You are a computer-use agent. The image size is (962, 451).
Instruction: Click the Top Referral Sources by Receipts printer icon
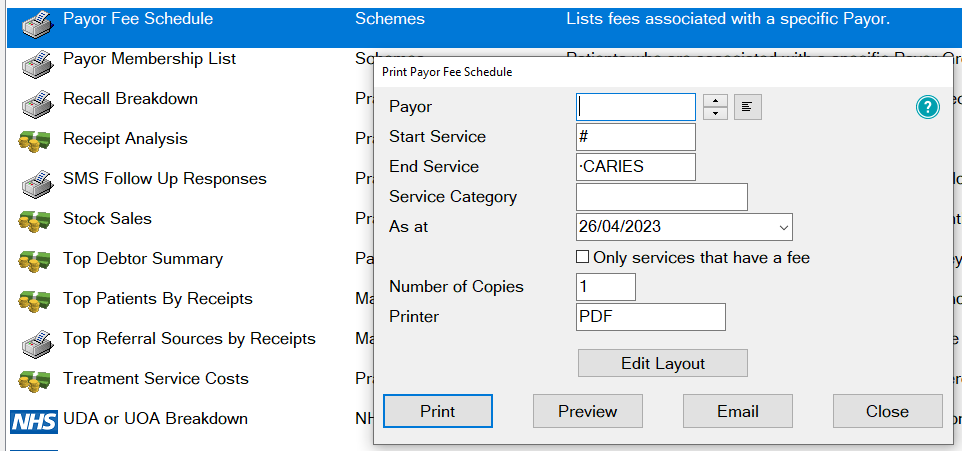(x=37, y=343)
